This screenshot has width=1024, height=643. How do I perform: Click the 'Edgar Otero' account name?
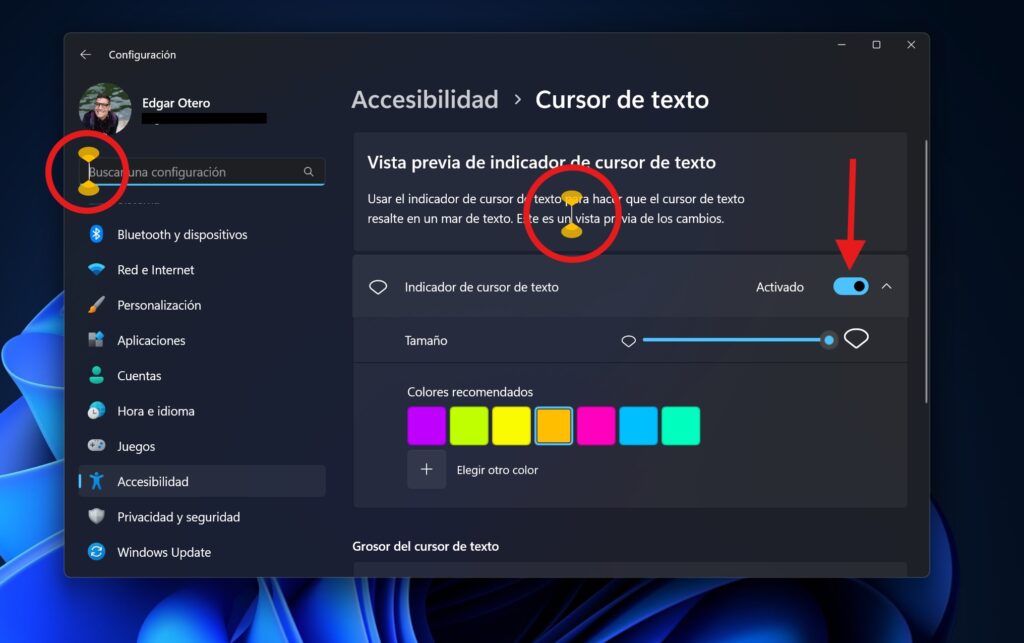click(176, 103)
